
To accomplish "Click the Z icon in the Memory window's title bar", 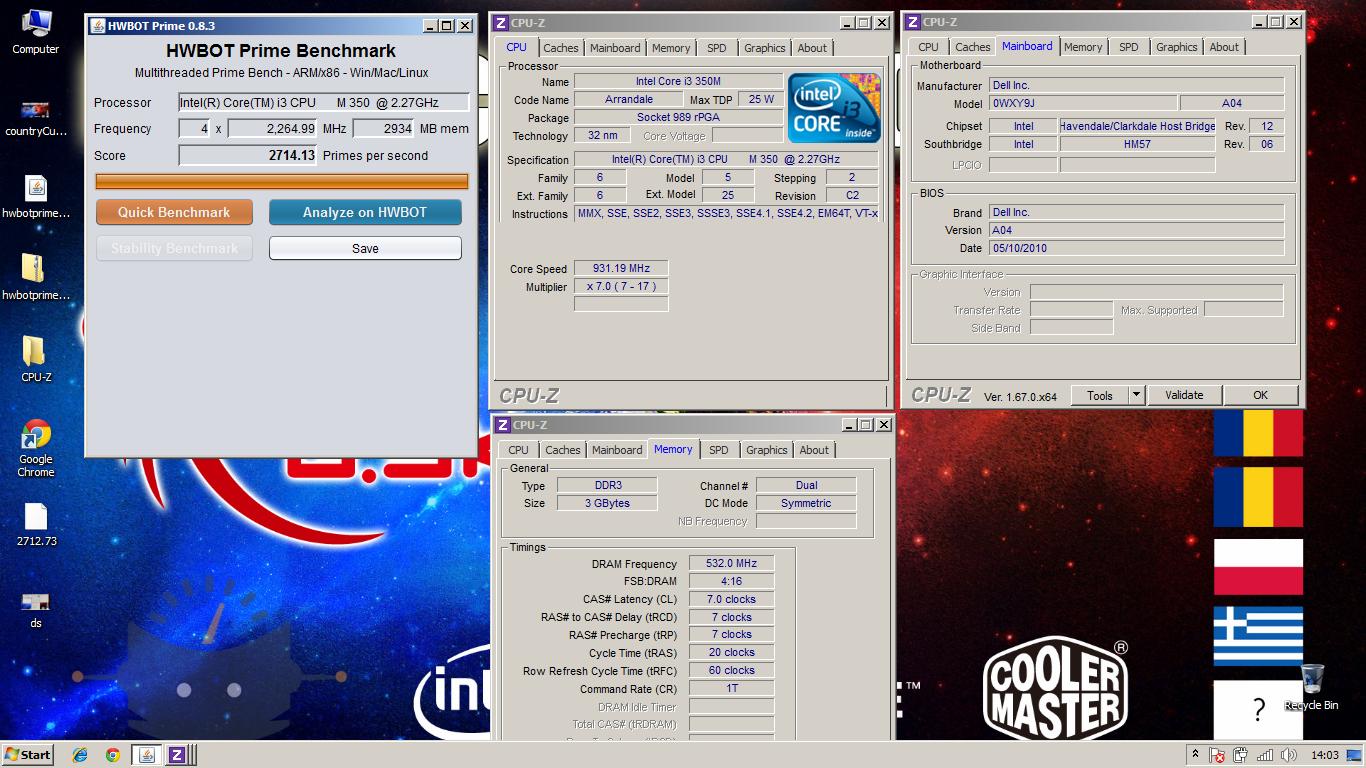I will click(x=503, y=425).
